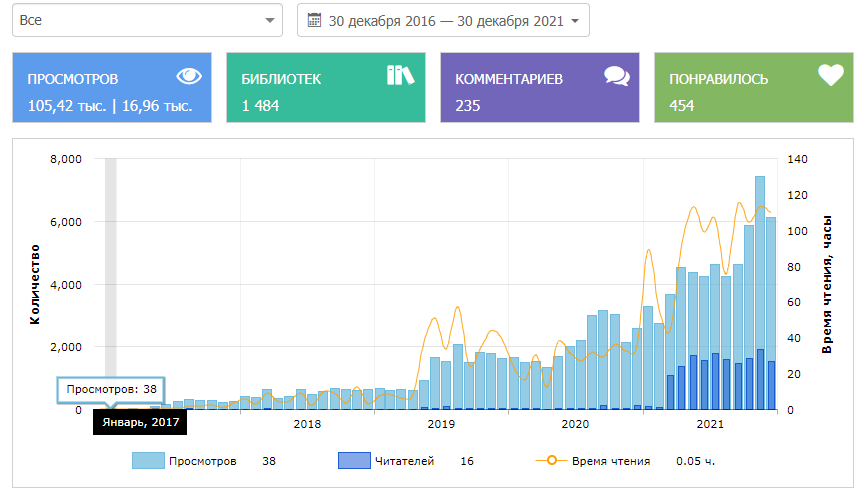Screen dimensions: 859x493
Task: Click the dropdown arrow of 'Все' selector
Action: tap(270, 20)
